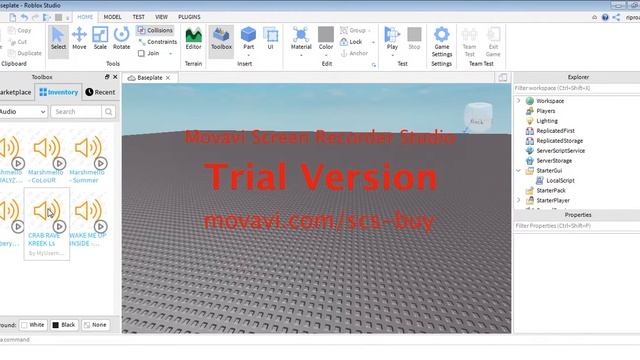This screenshot has height=360, width=640.
Task: Expand the StarterPlayer tree node
Action: point(519,200)
